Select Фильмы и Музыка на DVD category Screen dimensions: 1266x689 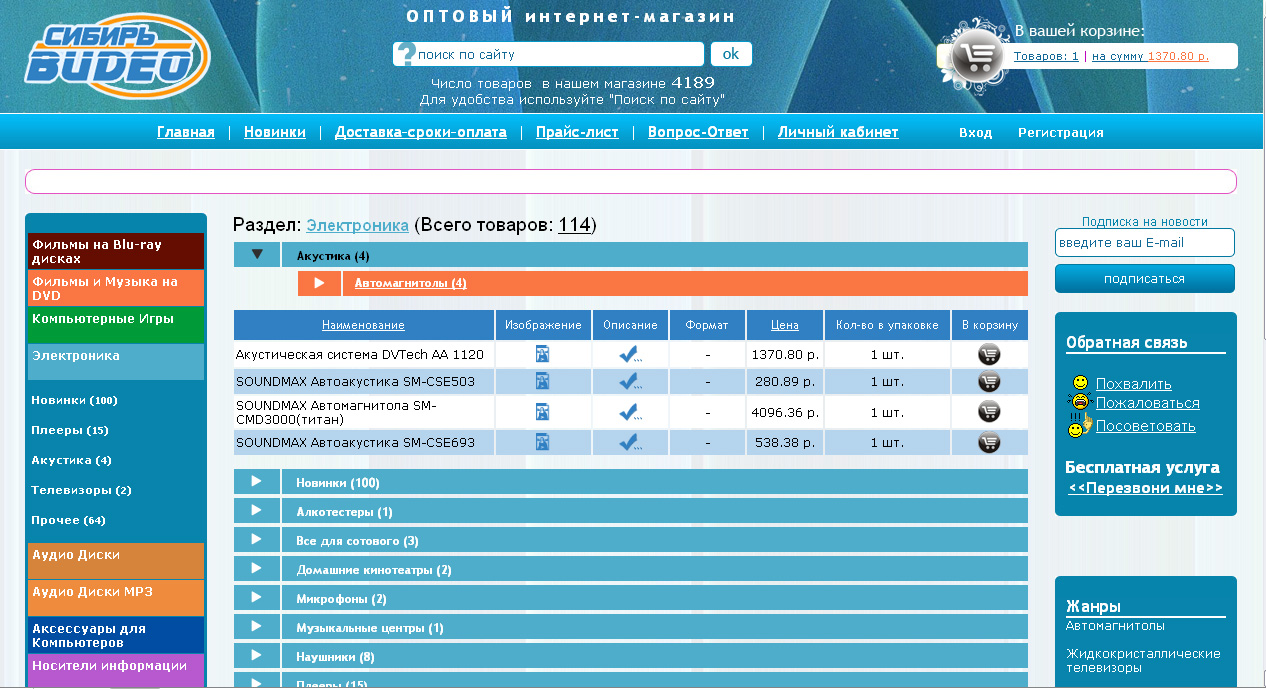[x=116, y=288]
